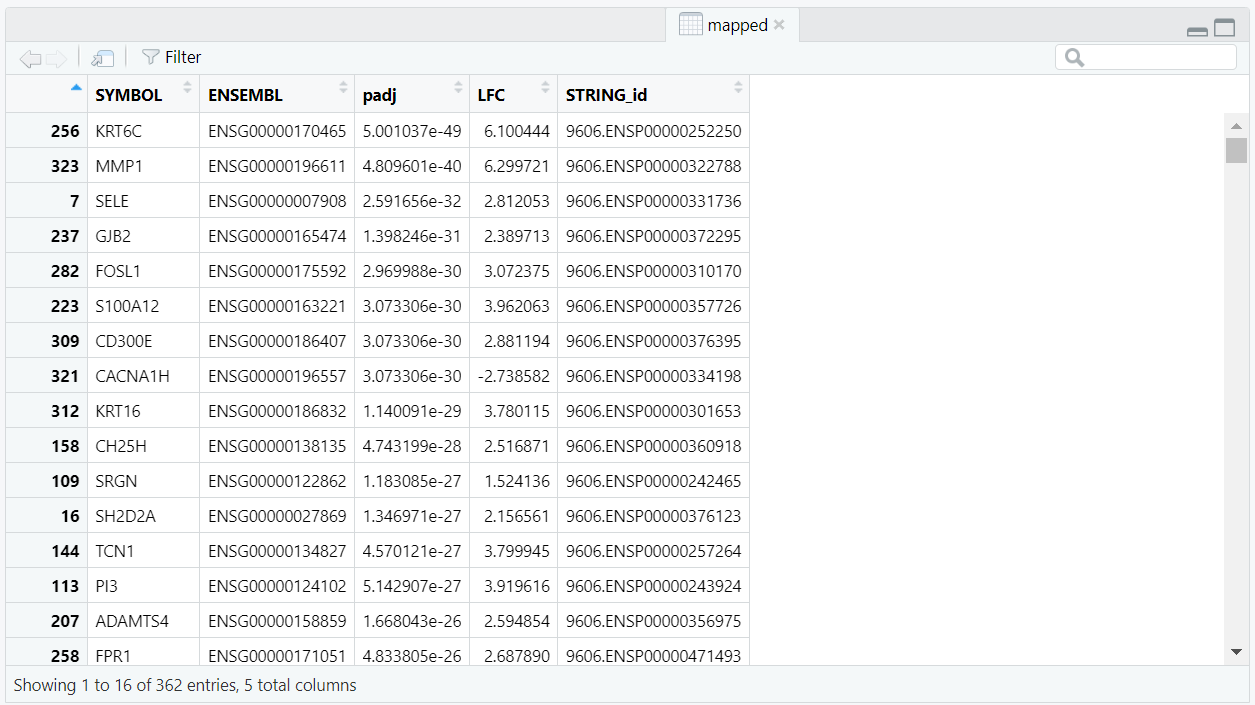
Task: Select the mapped data tab
Action: [737, 26]
